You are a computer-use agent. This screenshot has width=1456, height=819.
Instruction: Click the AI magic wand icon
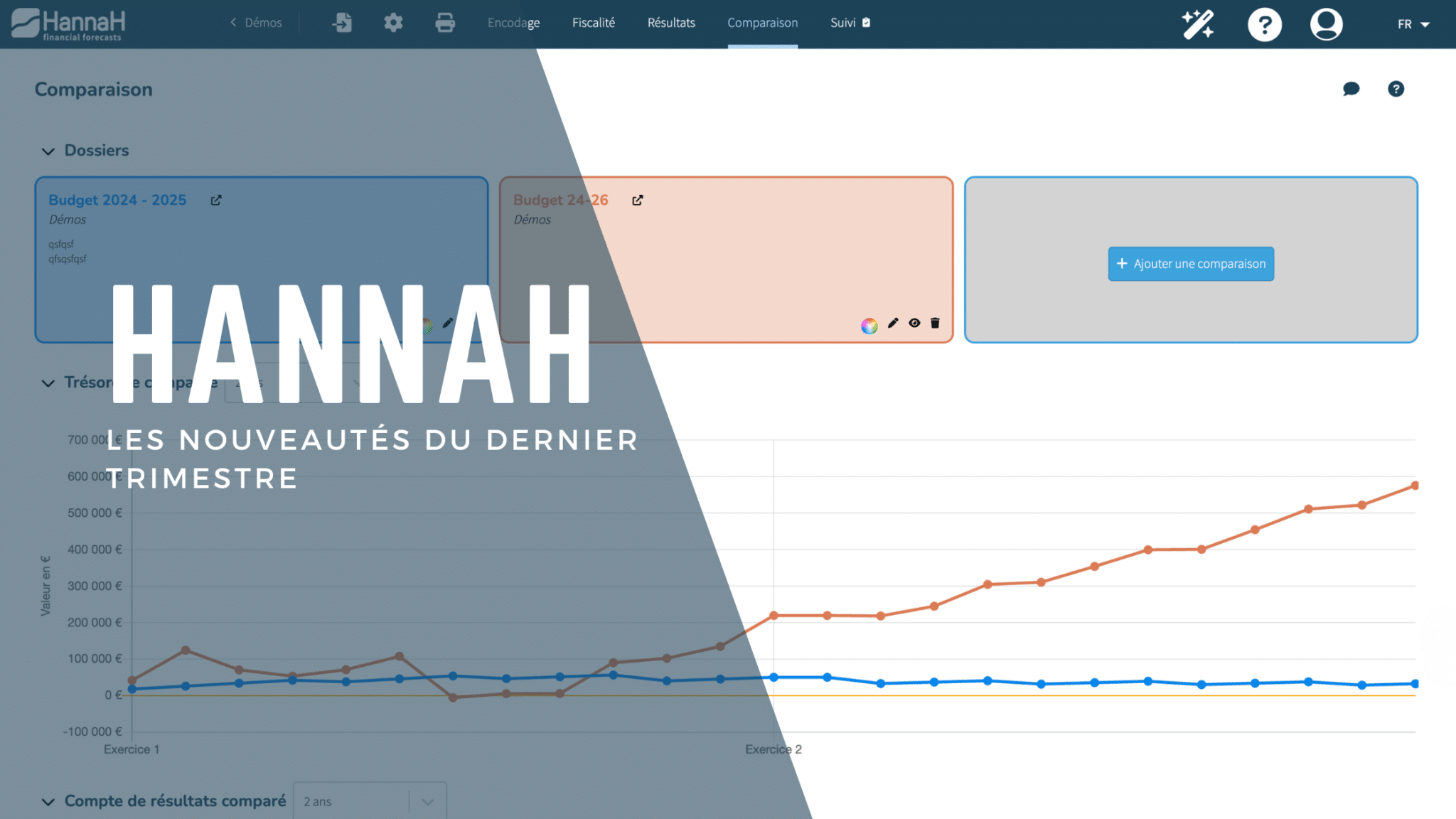tap(1196, 22)
